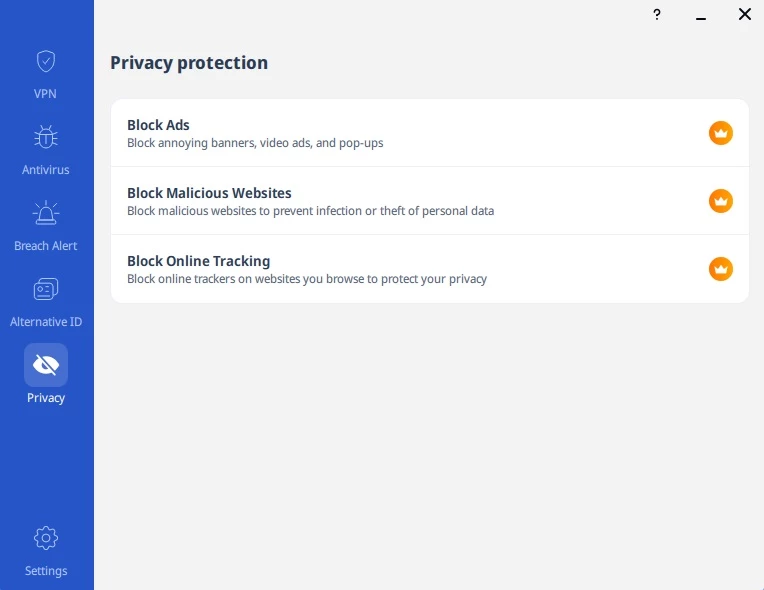764x590 pixels.
Task: Select the Block Malicious Websites row title
Action: click(209, 193)
